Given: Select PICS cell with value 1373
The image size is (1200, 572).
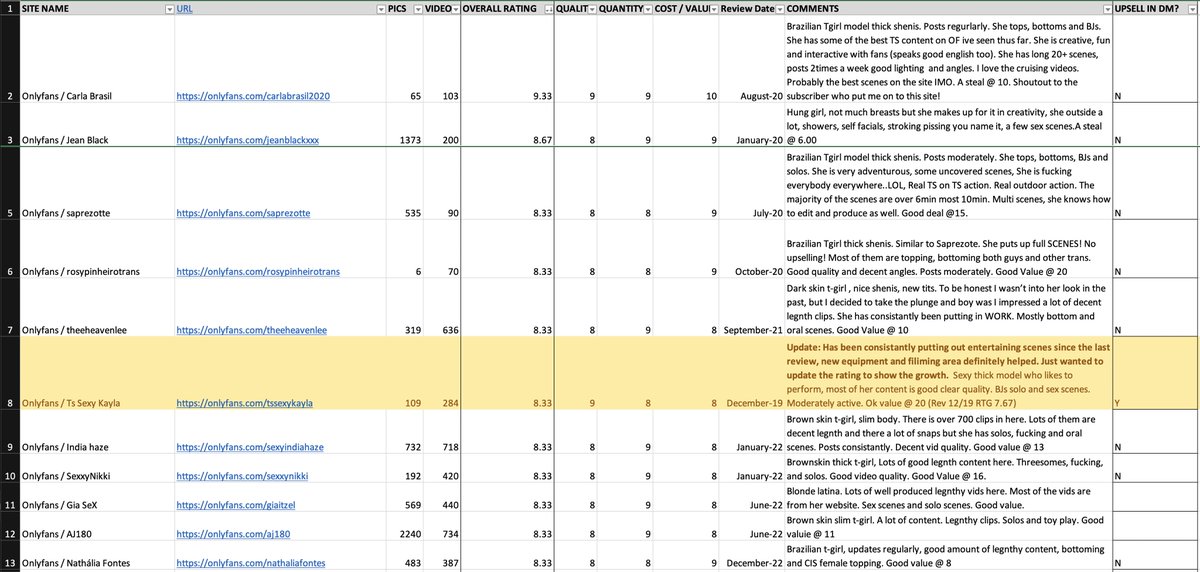Looking at the screenshot, I should pos(405,126).
